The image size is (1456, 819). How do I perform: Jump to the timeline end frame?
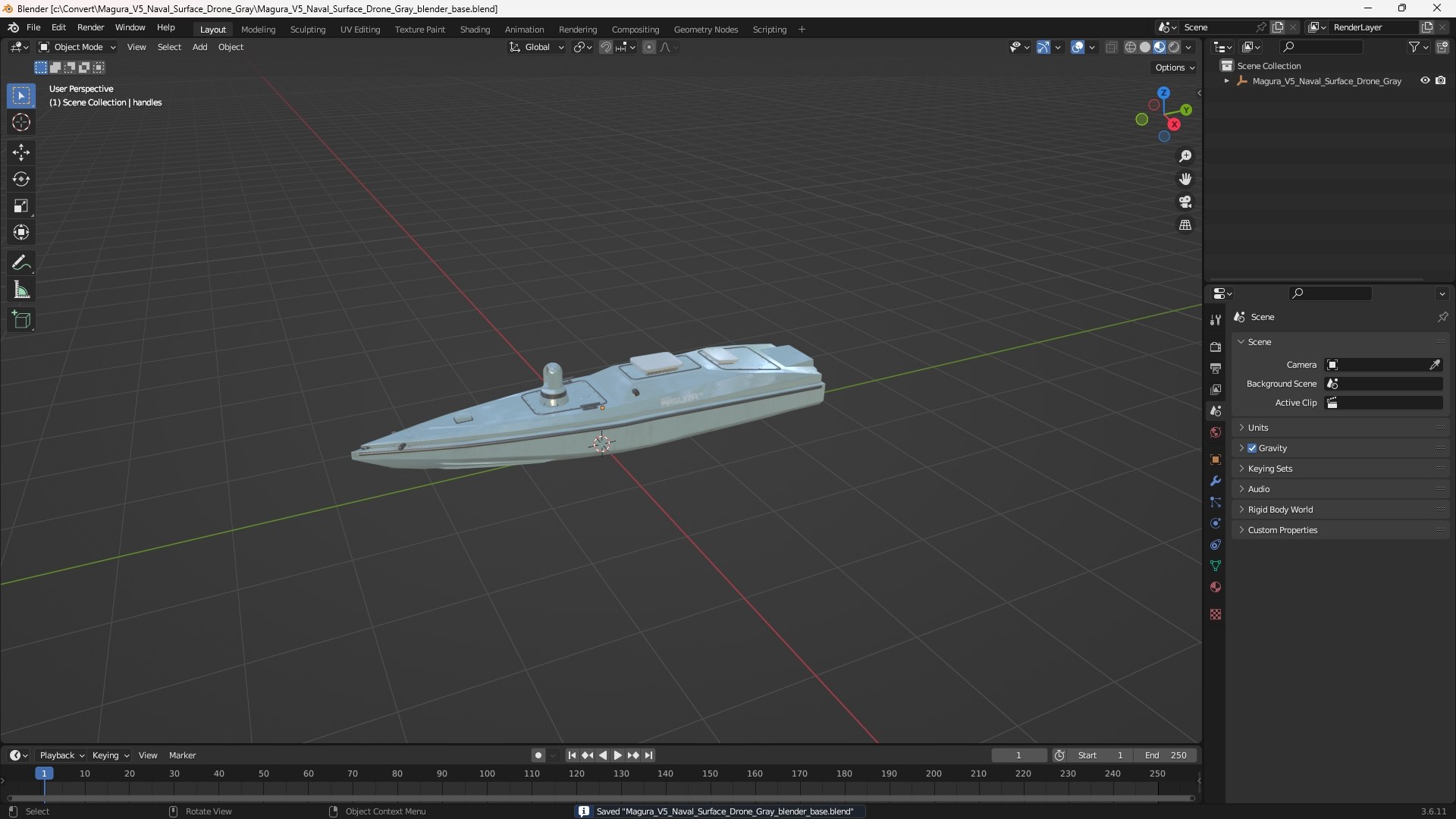tap(648, 755)
